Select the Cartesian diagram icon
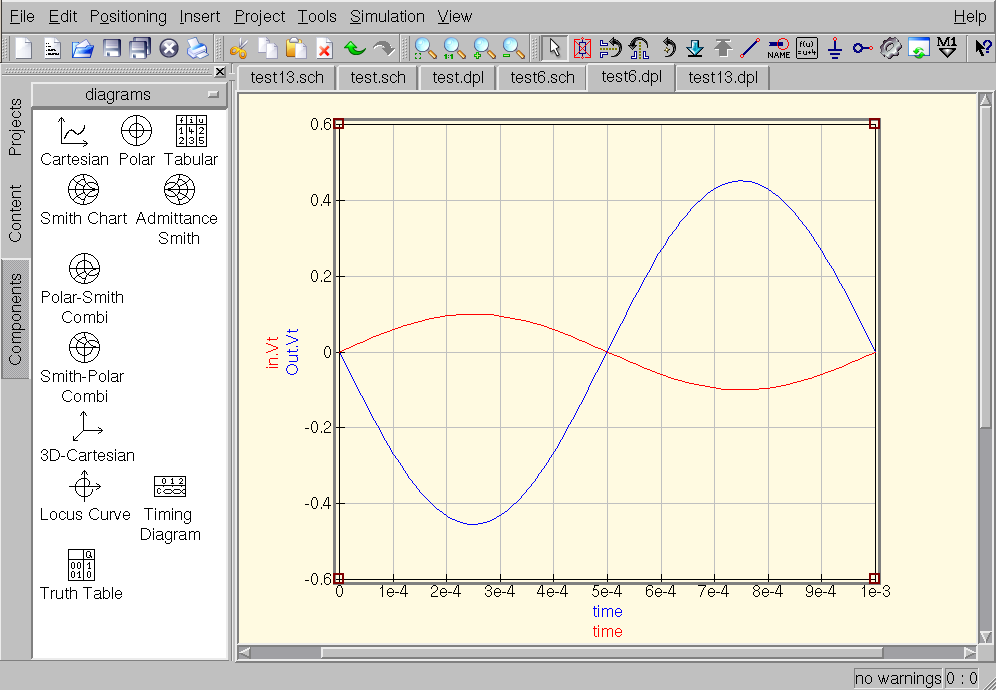This screenshot has height=690, width=996. [x=74, y=130]
